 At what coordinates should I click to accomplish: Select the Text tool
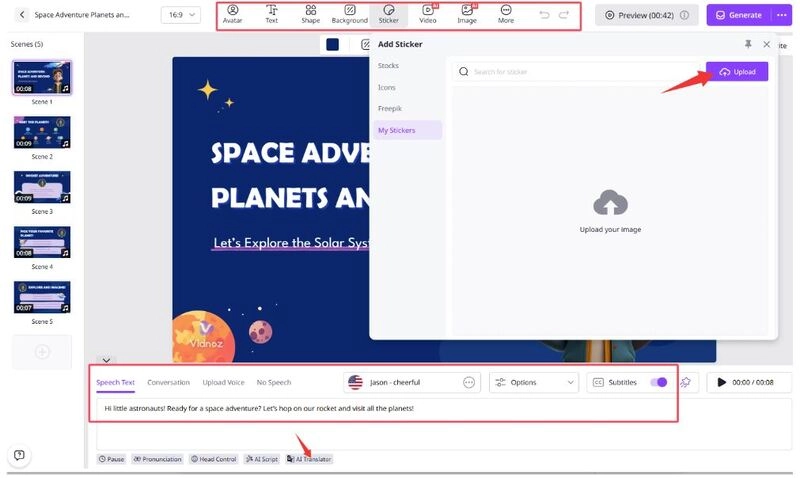point(271,14)
